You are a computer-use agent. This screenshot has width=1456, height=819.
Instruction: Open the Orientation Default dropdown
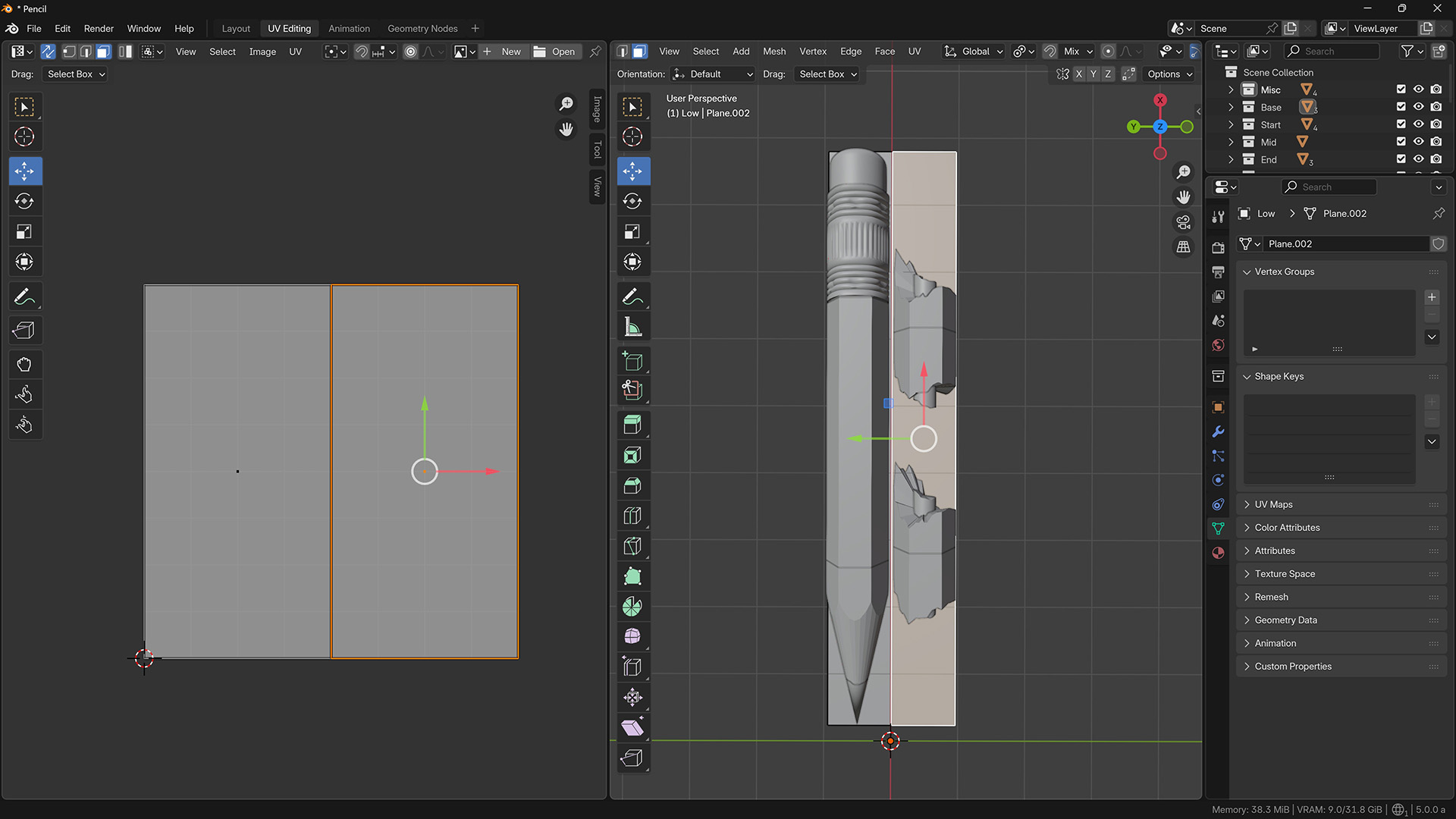click(x=713, y=74)
